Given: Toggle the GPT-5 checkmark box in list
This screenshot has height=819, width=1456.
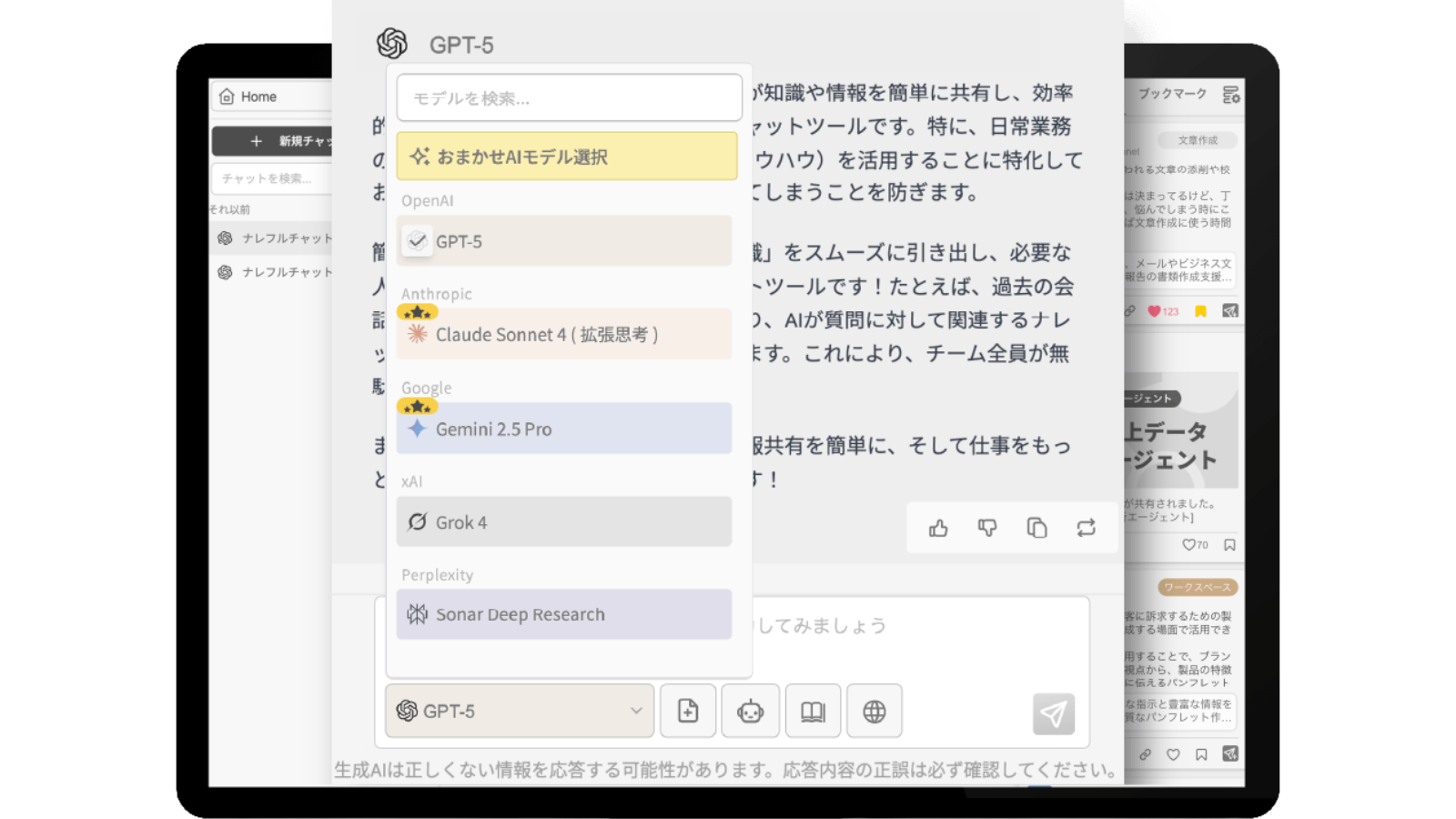Looking at the screenshot, I should (418, 241).
